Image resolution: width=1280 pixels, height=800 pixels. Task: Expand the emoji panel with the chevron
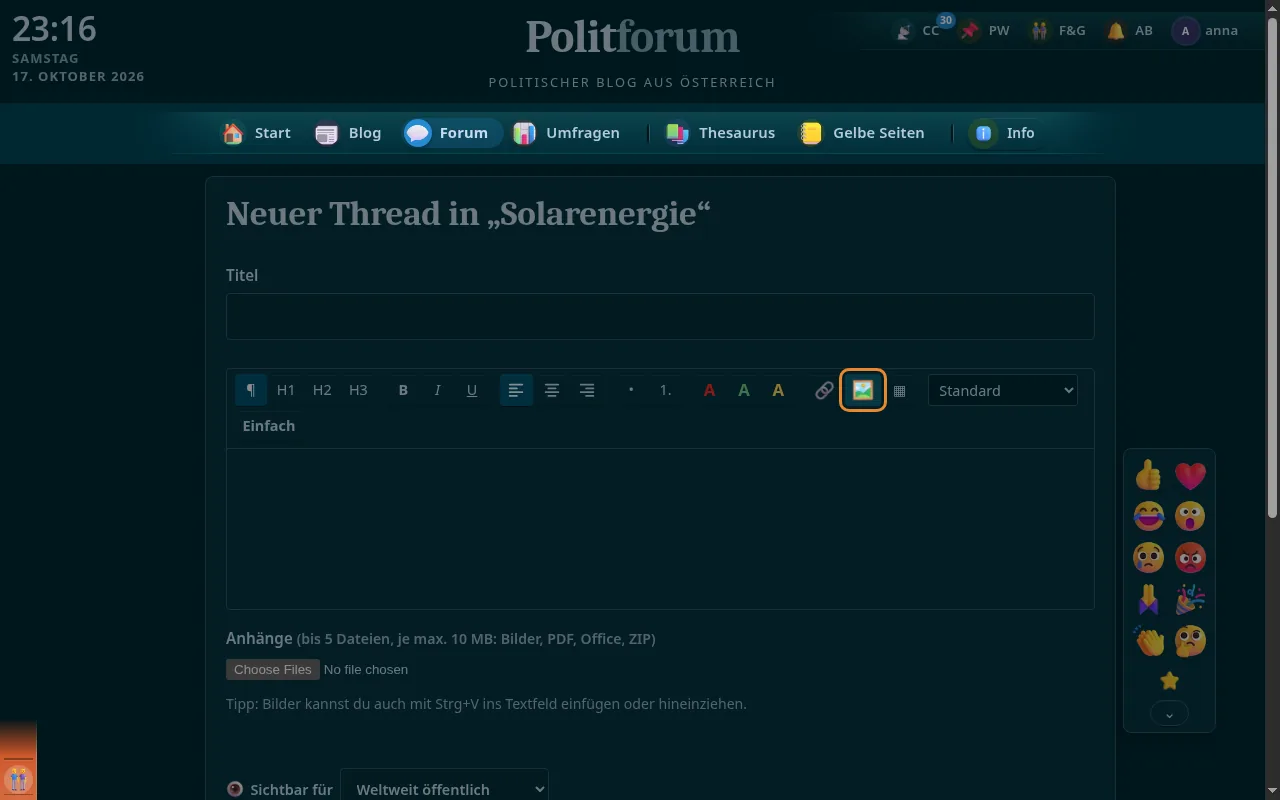point(1169,714)
